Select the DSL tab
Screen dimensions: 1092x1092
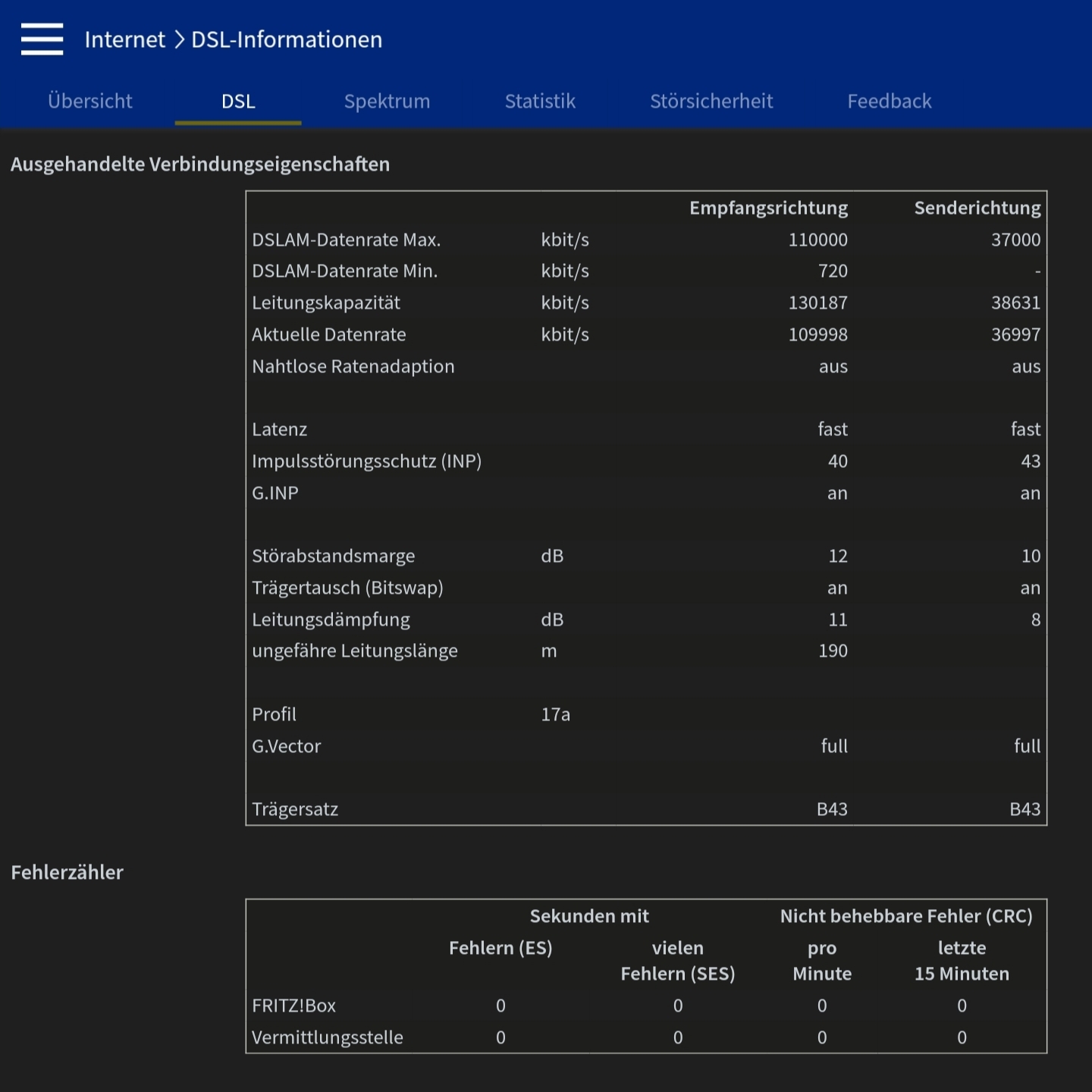(238, 101)
